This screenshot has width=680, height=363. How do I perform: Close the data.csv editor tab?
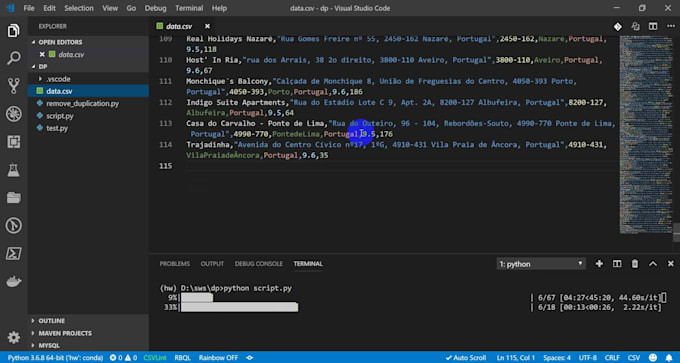[x=207, y=26]
